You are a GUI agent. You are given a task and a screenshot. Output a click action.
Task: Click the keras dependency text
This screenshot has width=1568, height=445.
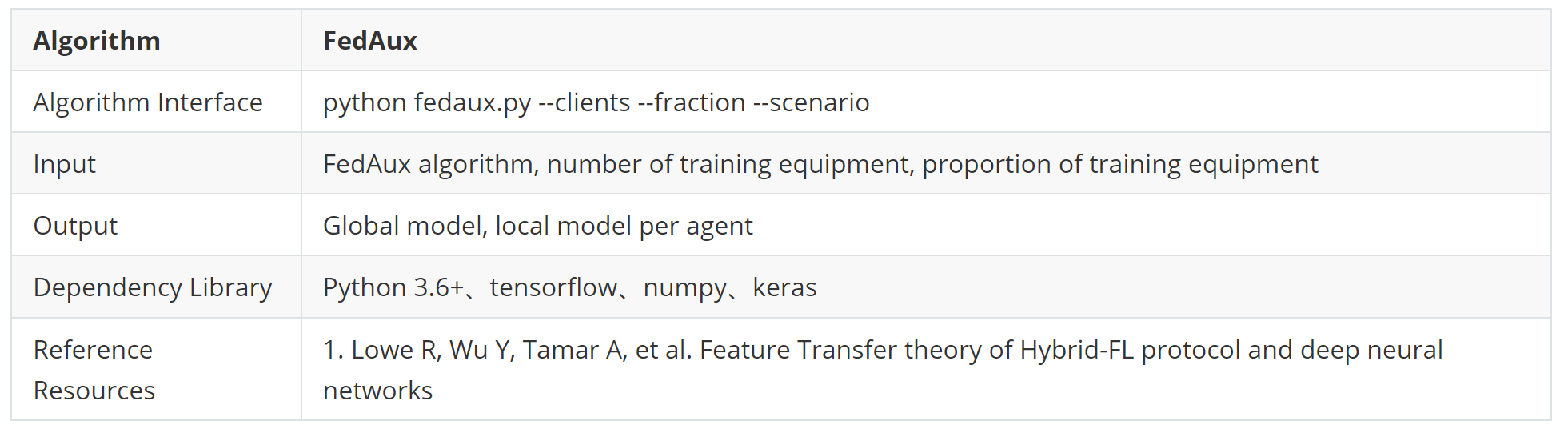point(784,287)
